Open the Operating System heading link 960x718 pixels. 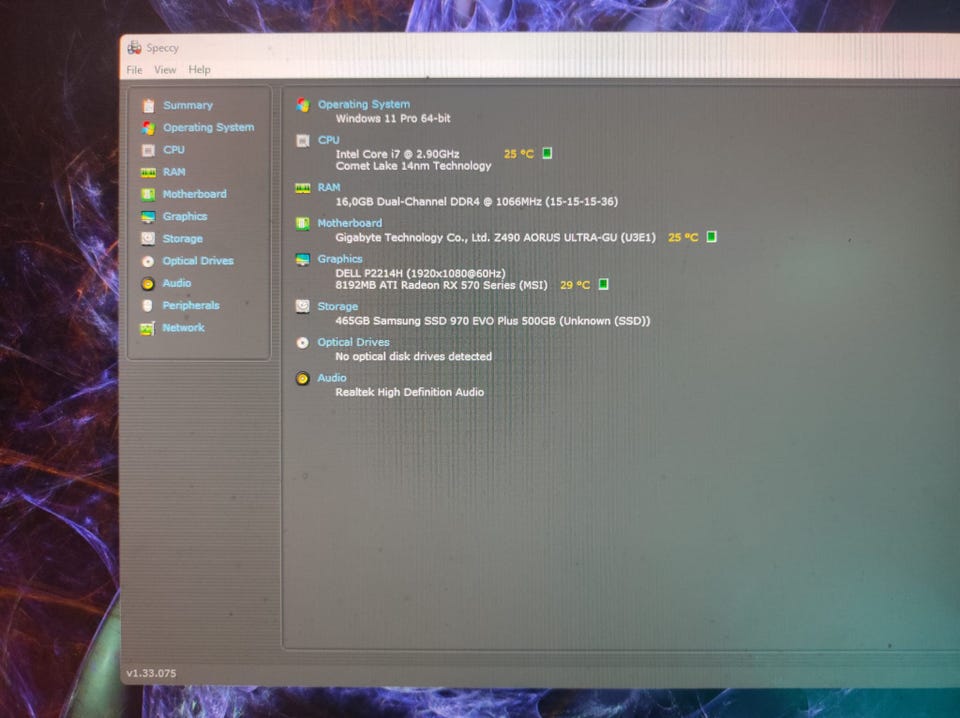click(x=363, y=104)
